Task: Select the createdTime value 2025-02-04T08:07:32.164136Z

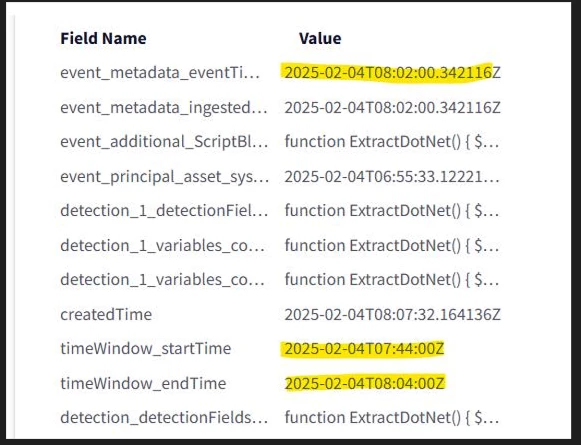Action: click(x=392, y=315)
